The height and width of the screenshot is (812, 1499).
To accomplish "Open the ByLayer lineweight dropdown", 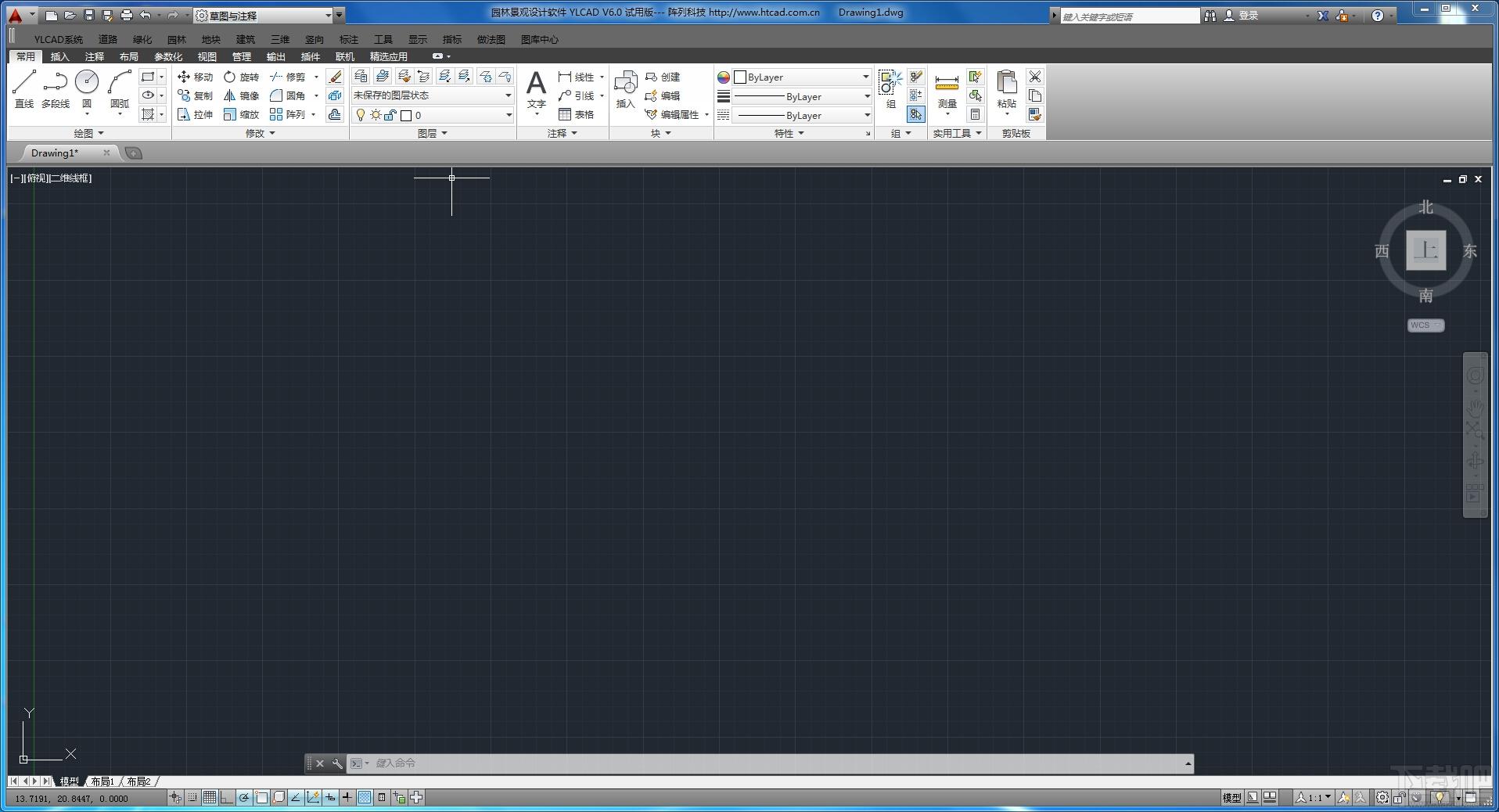I will (x=802, y=96).
